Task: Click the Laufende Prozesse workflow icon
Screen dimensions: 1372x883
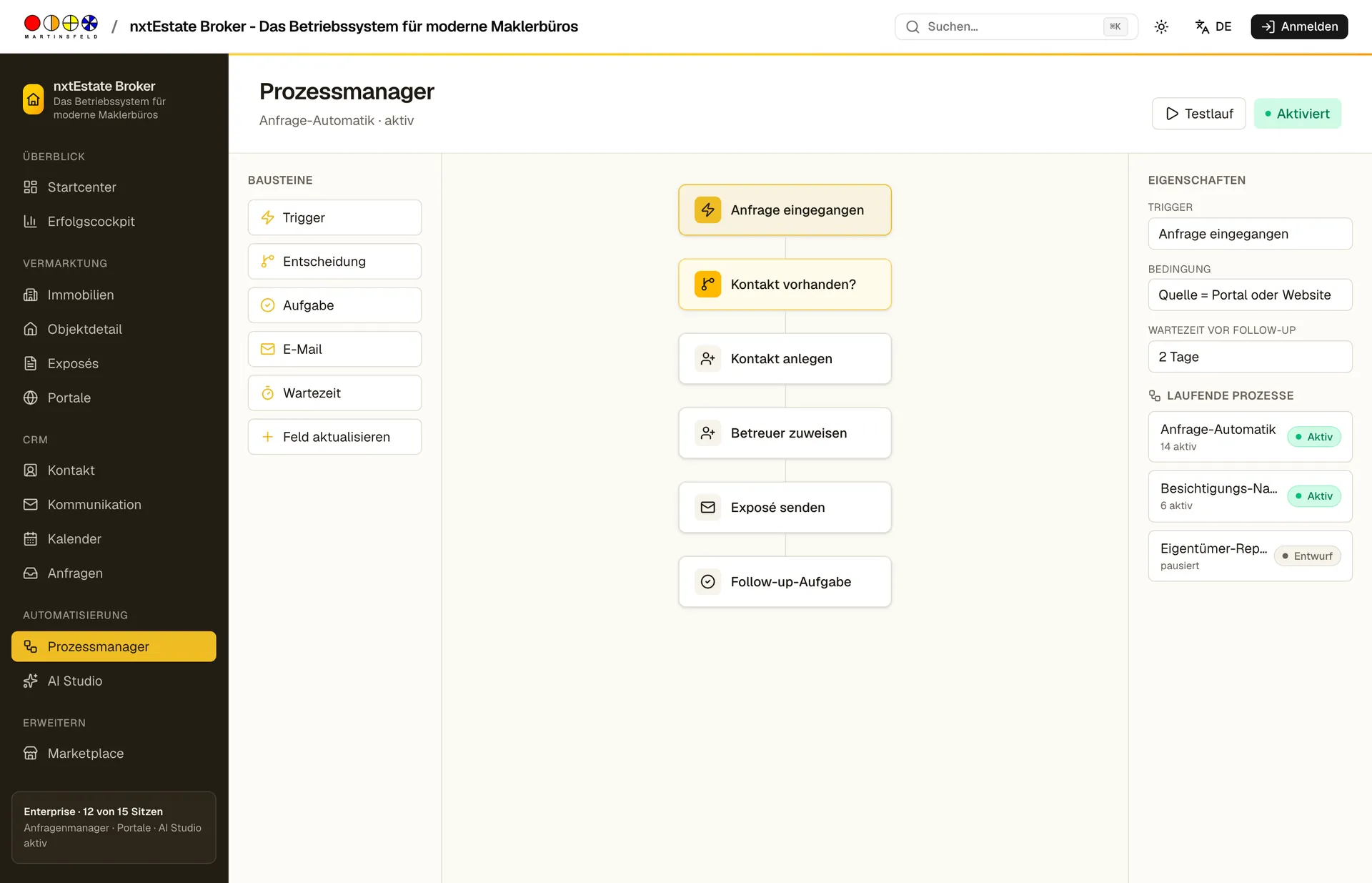Action: click(1154, 396)
